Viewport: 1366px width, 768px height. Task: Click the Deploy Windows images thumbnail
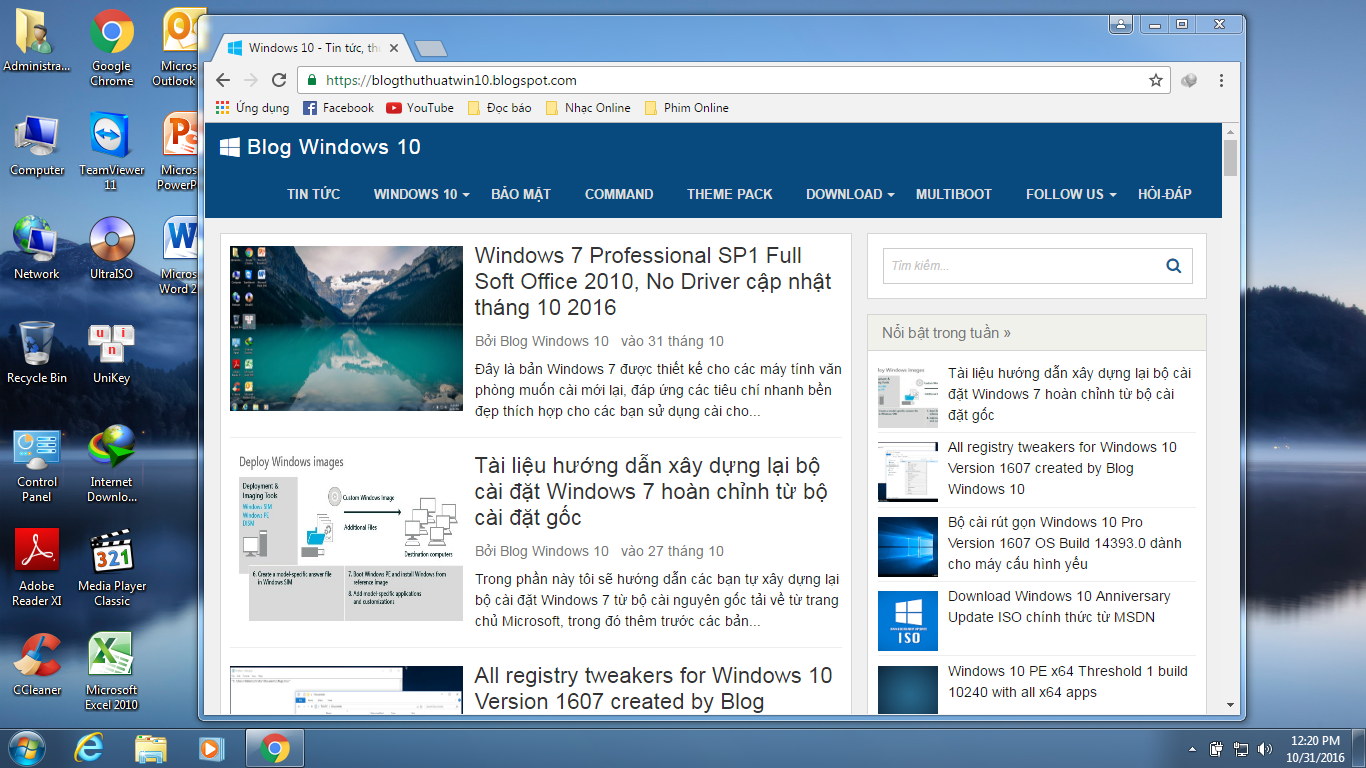coord(346,537)
